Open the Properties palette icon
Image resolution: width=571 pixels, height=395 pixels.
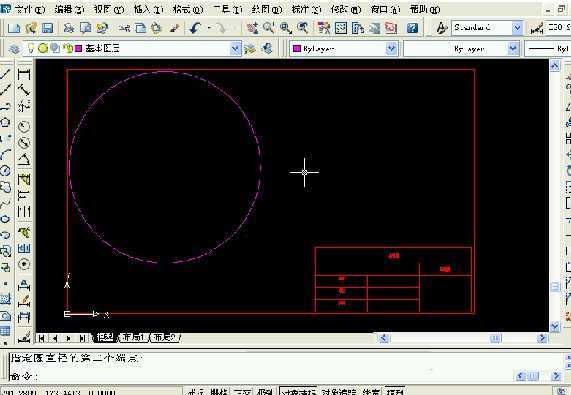point(323,28)
